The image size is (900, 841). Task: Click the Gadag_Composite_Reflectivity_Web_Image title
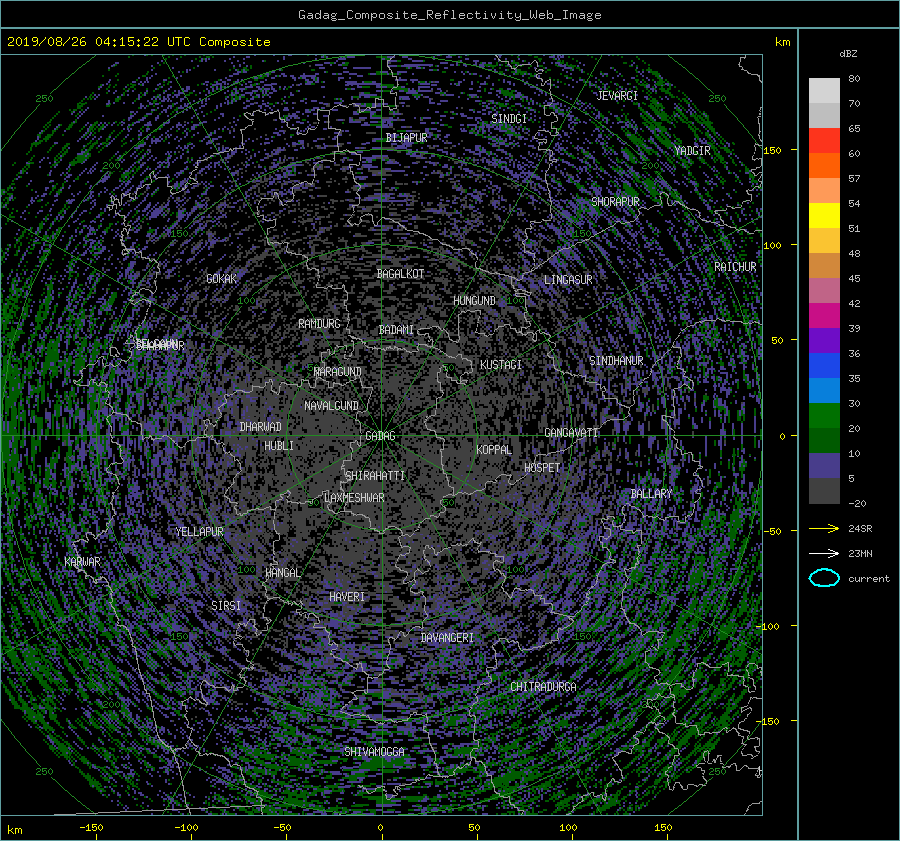click(450, 15)
